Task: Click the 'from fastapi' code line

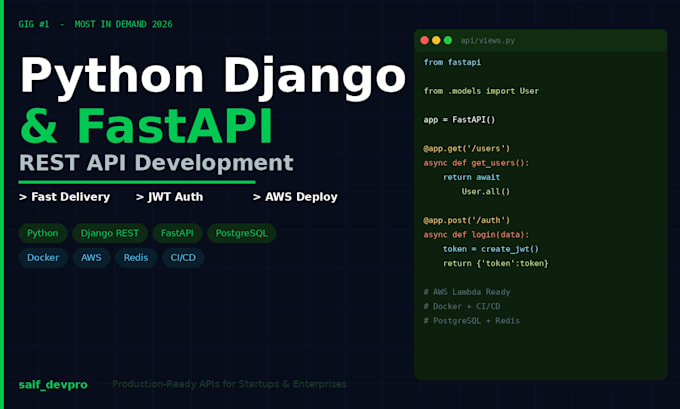Action: (452, 62)
